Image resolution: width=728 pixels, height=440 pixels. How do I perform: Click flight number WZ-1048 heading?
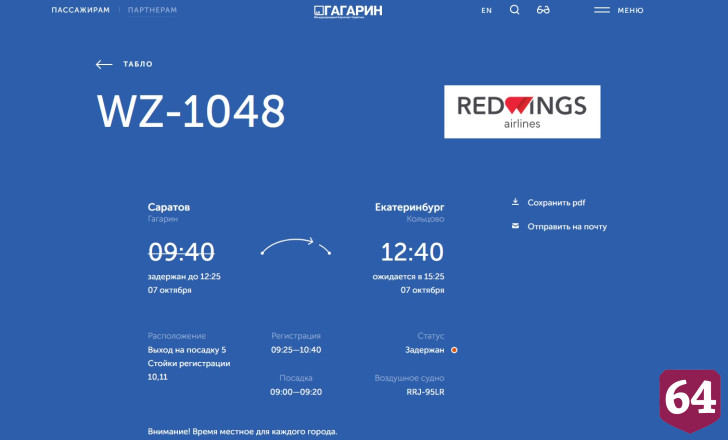(x=191, y=111)
